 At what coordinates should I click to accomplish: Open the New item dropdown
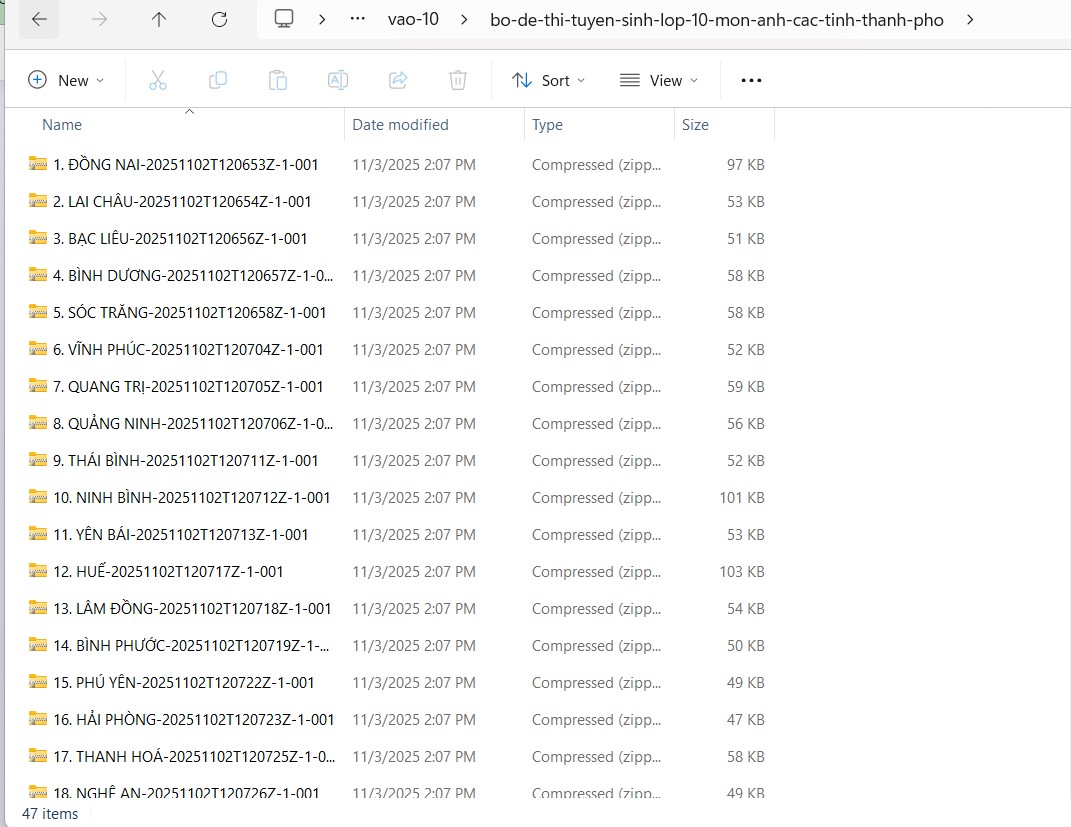point(66,81)
